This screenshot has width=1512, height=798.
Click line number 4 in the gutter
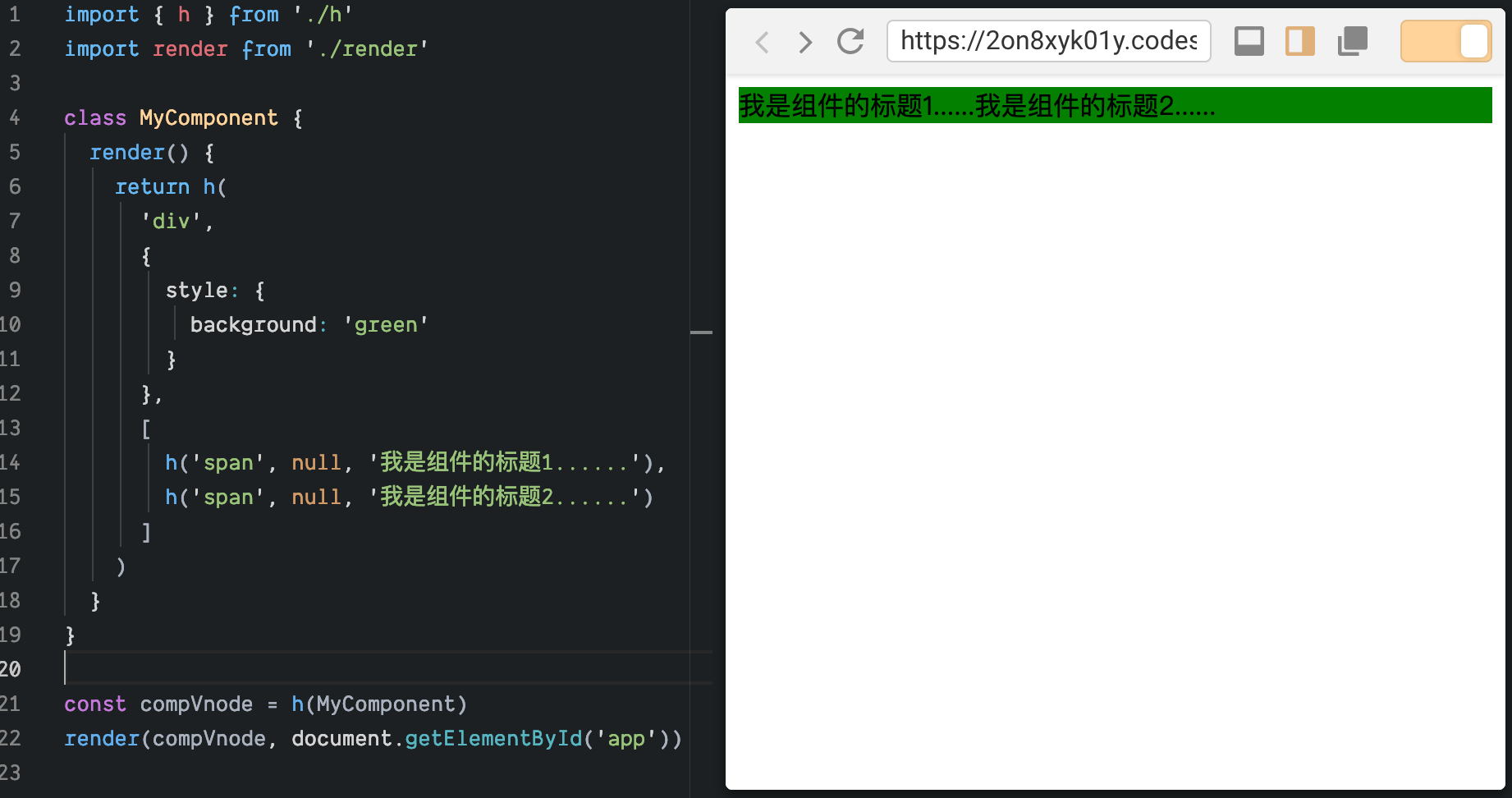[15, 118]
